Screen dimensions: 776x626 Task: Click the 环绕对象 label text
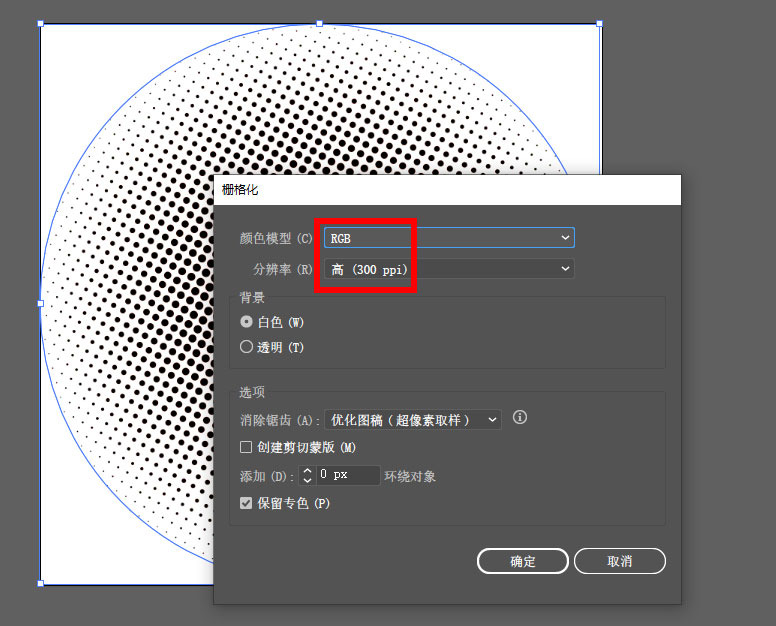click(x=410, y=477)
